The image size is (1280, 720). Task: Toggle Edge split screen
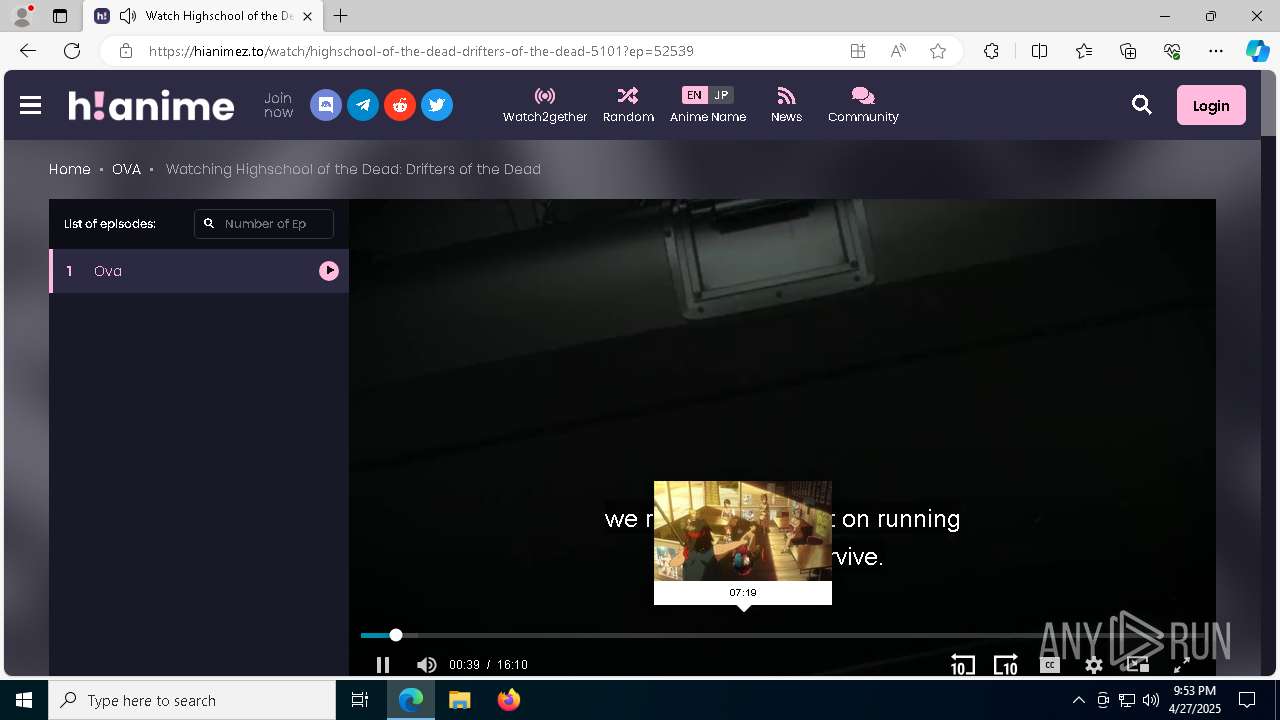tap(1039, 51)
